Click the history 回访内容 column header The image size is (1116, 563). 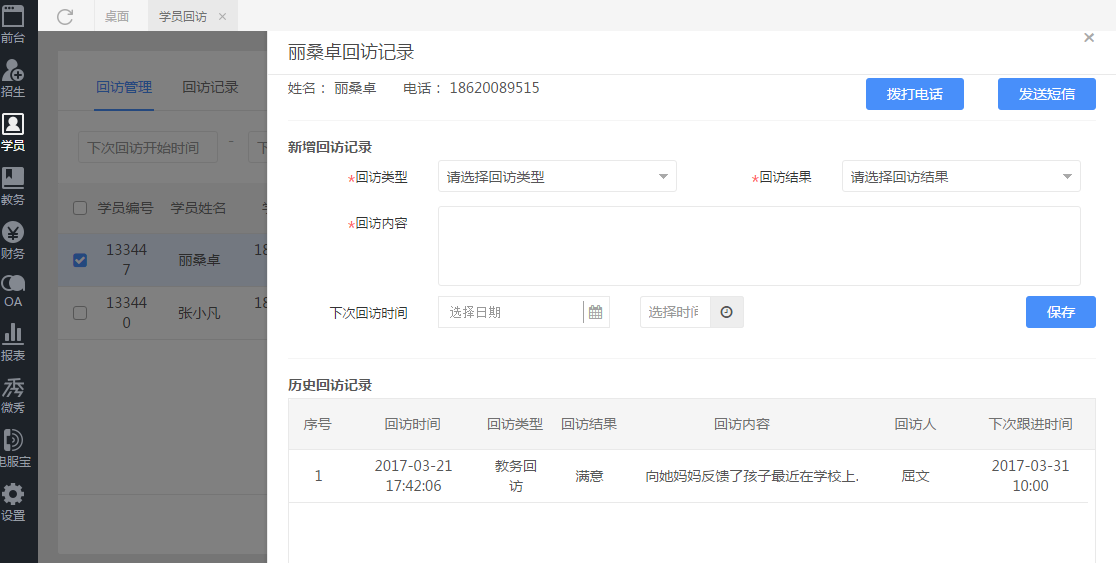coord(742,424)
